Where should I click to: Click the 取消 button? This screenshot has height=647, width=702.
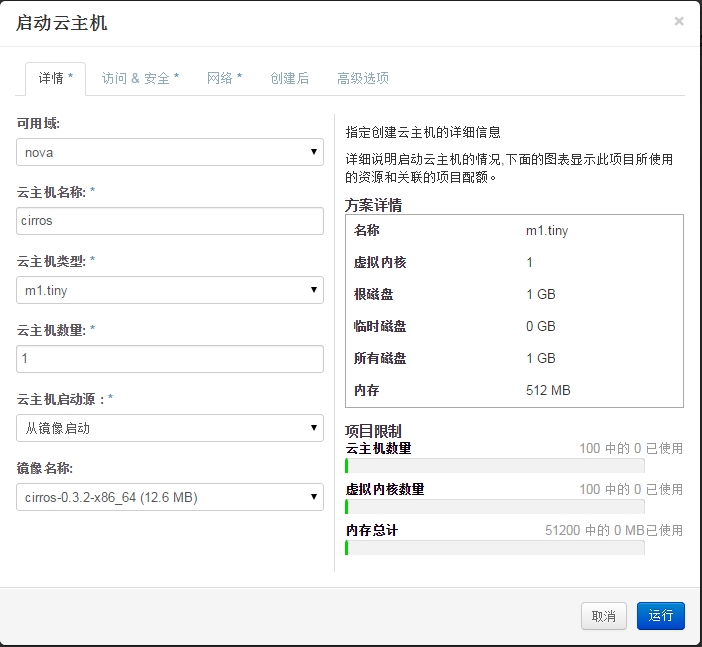click(x=604, y=616)
